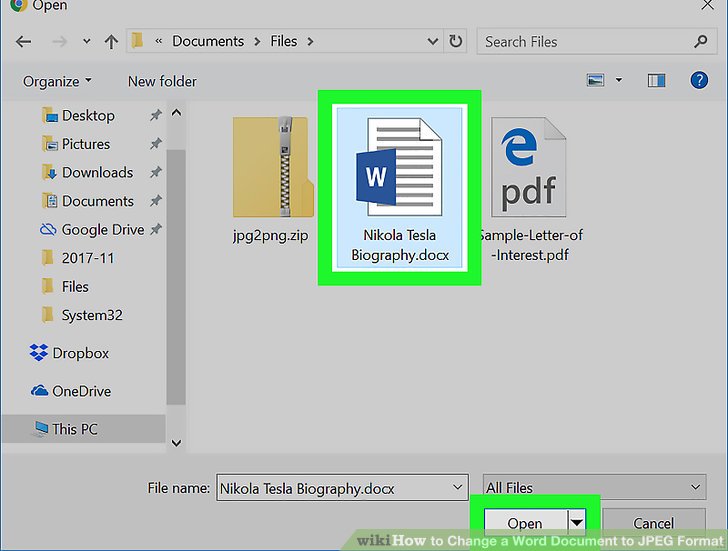The height and width of the screenshot is (551, 728).
Task: Open the File name dropdown arrow
Action: 457,488
